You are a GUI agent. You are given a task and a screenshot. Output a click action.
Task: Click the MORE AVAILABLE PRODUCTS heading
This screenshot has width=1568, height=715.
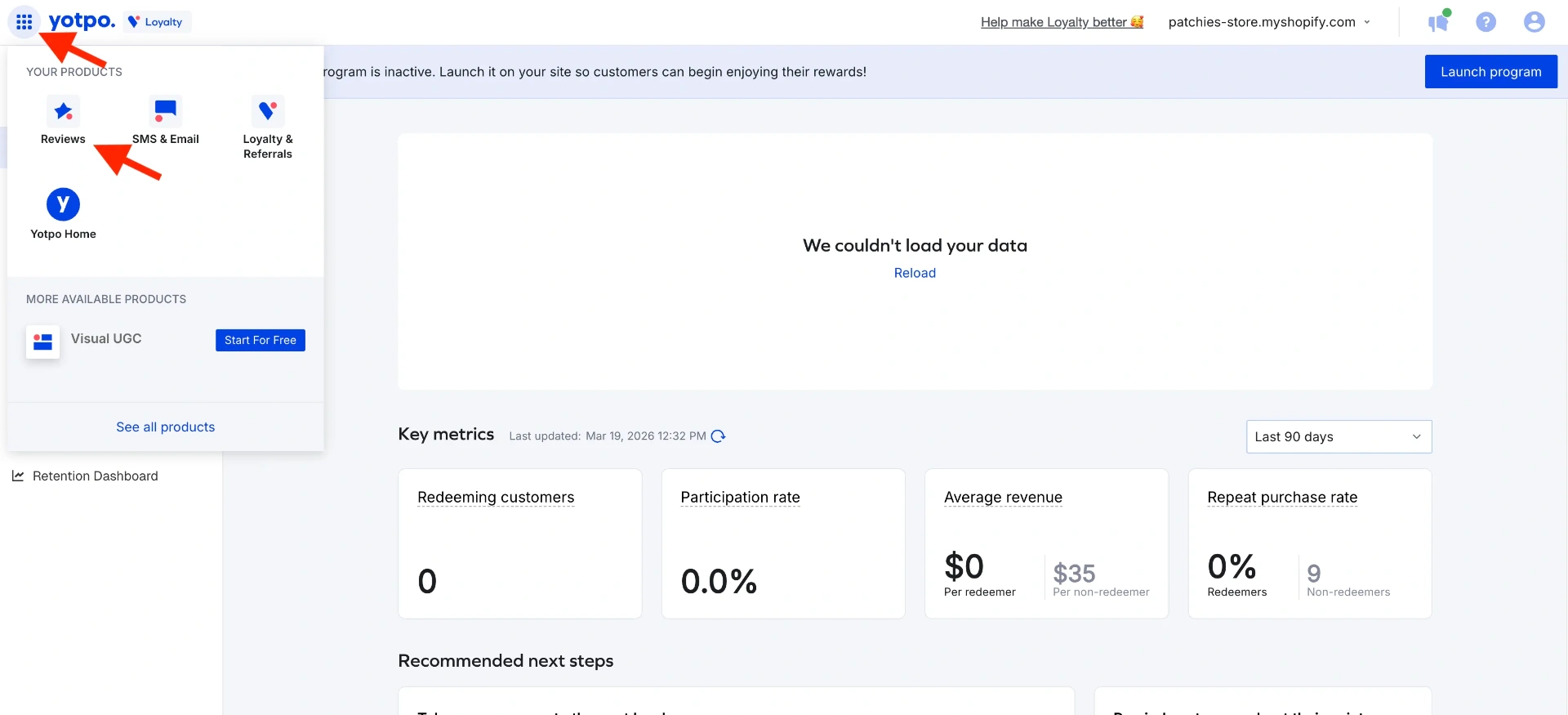click(106, 299)
